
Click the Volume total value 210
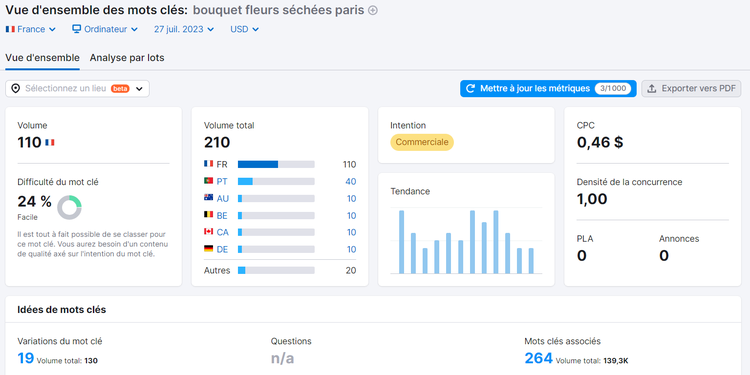pos(217,143)
